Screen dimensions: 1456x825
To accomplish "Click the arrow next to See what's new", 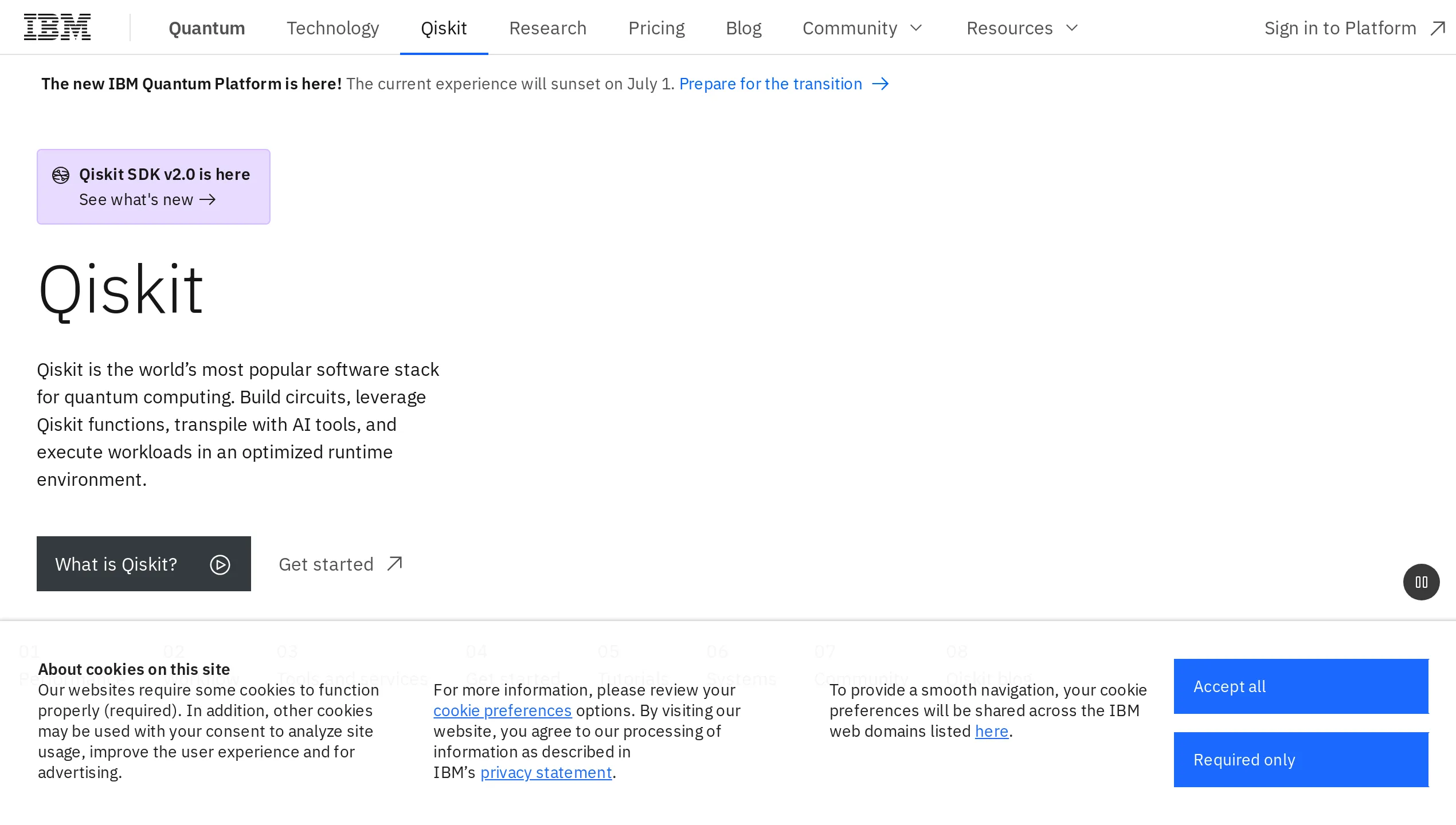I will [x=209, y=199].
